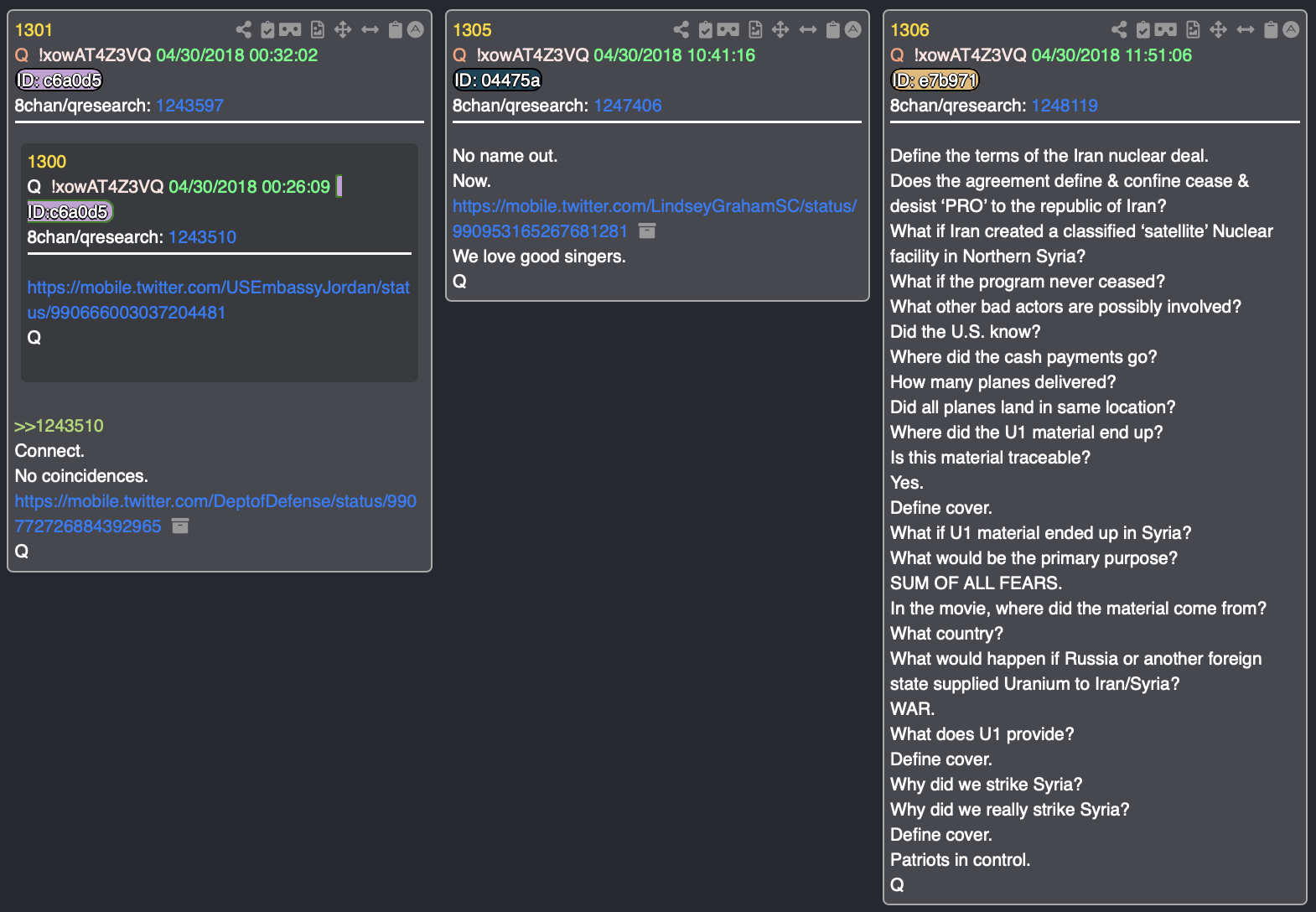Share post 1306 via share icon
This screenshot has width=1316, height=912.
point(1119,30)
